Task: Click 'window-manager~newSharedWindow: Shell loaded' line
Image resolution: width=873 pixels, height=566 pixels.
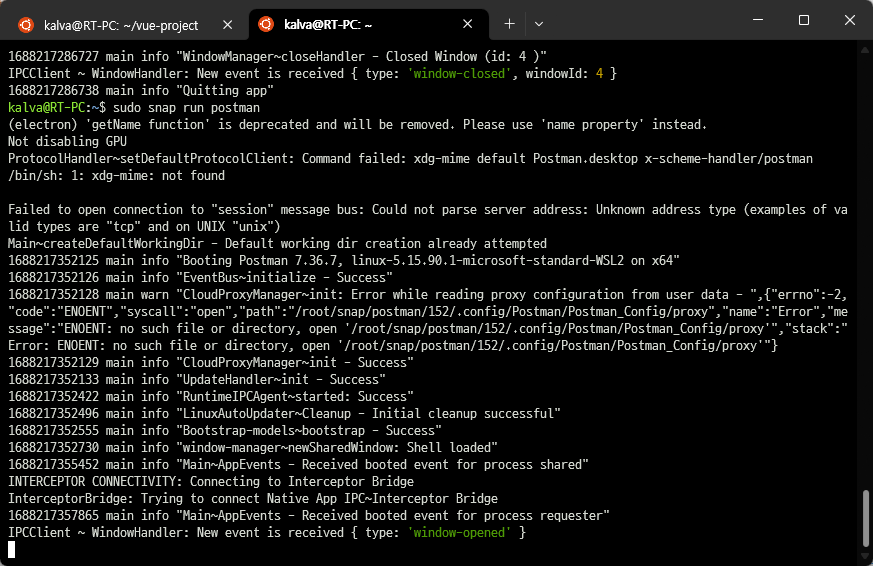Action: pos(253,447)
